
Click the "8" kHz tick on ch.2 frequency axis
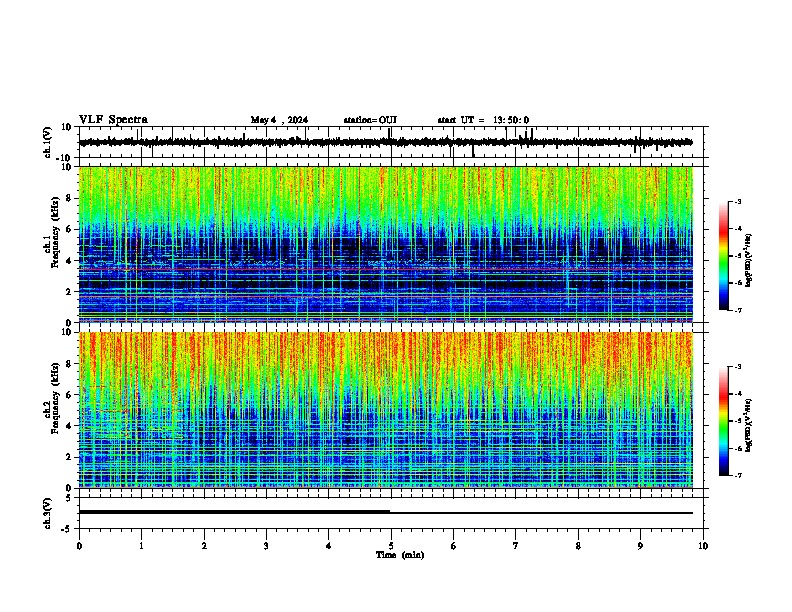69,364
